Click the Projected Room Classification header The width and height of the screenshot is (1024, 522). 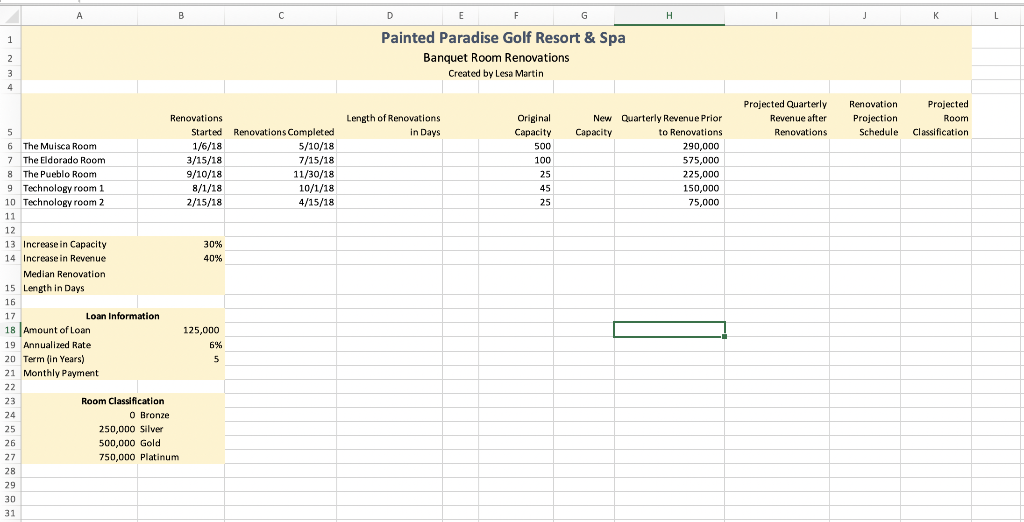(936, 116)
